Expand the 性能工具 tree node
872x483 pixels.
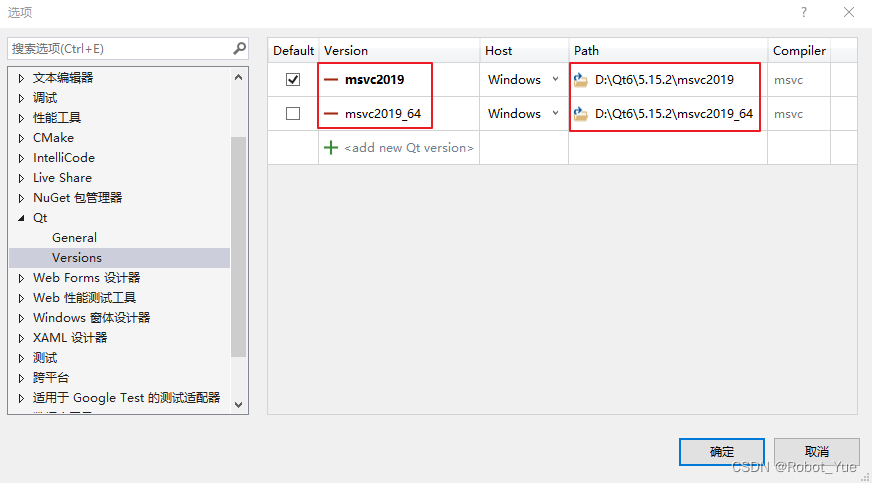pyautogui.click(x=21, y=118)
